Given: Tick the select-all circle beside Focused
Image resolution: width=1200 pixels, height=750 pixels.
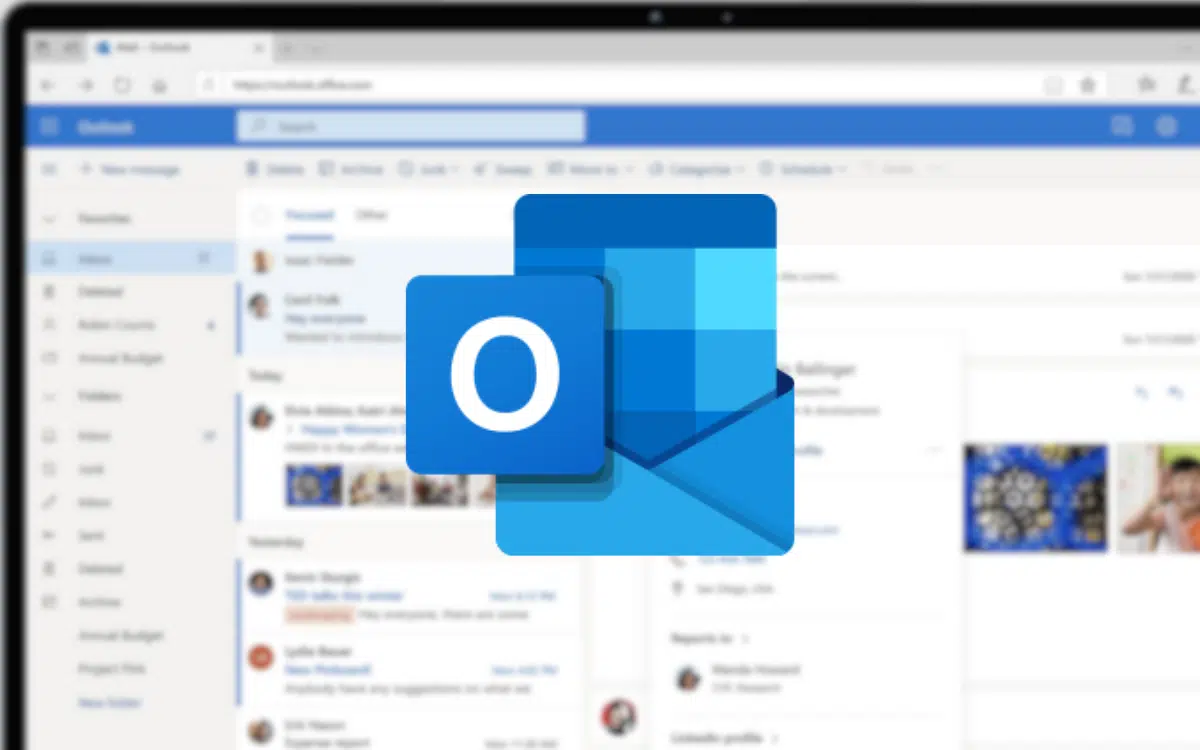Looking at the screenshot, I should [x=261, y=215].
